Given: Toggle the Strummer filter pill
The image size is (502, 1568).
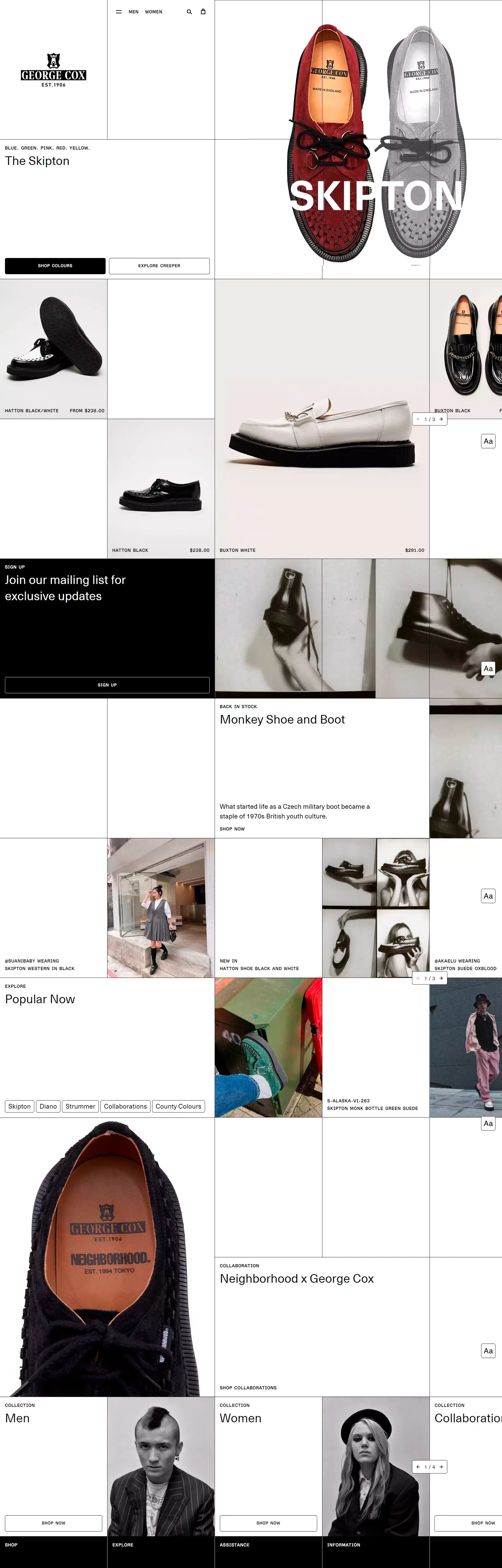Looking at the screenshot, I should (80, 1106).
